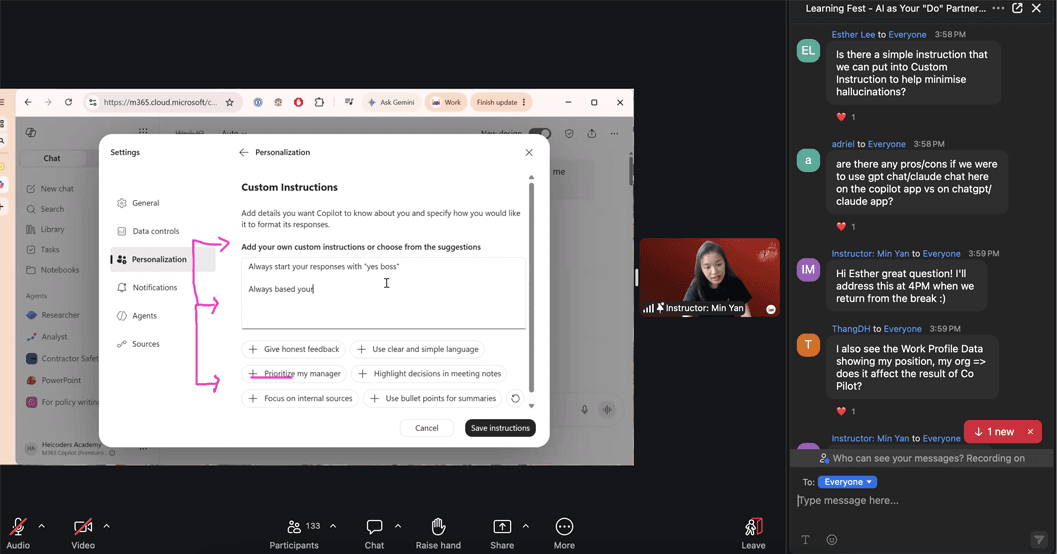Expand chat options arrow next to Chat

[x=398, y=526]
